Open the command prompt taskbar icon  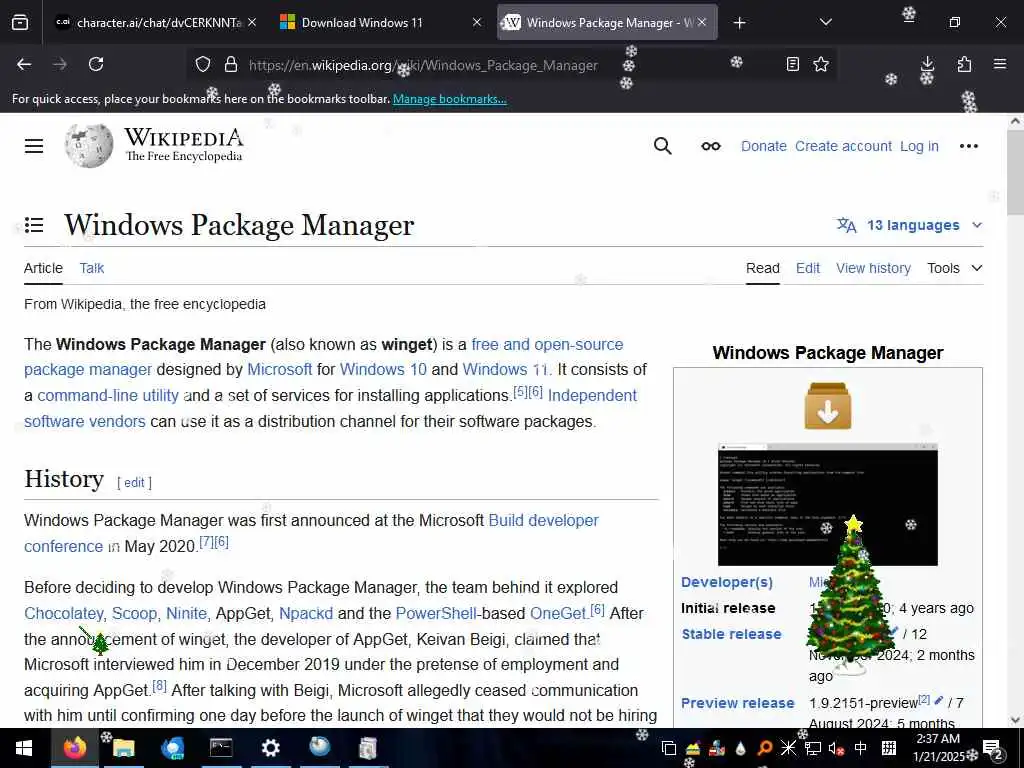[x=221, y=748]
